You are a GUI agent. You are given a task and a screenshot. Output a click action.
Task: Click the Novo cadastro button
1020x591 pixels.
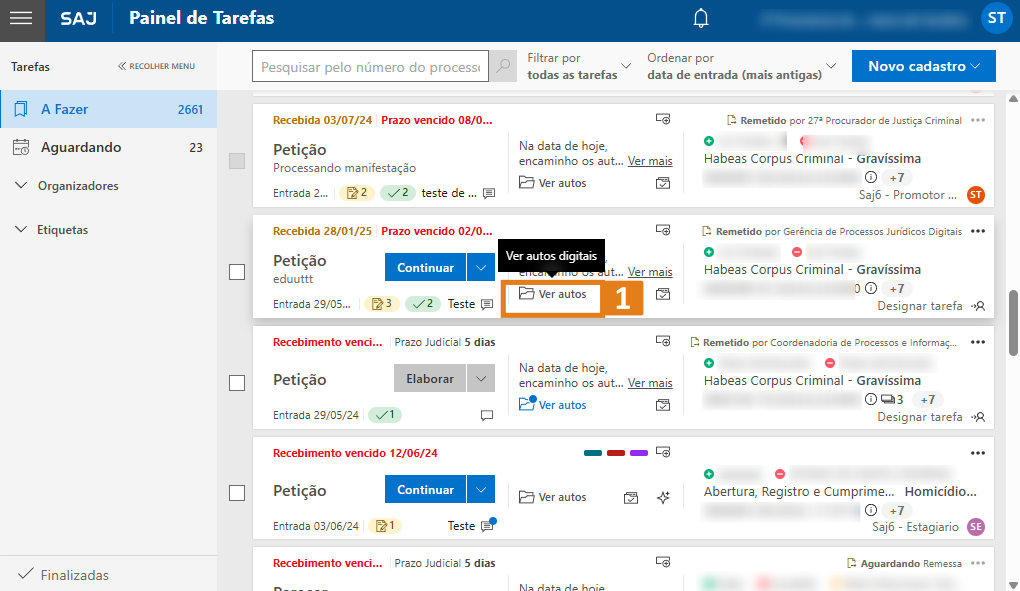coord(924,67)
